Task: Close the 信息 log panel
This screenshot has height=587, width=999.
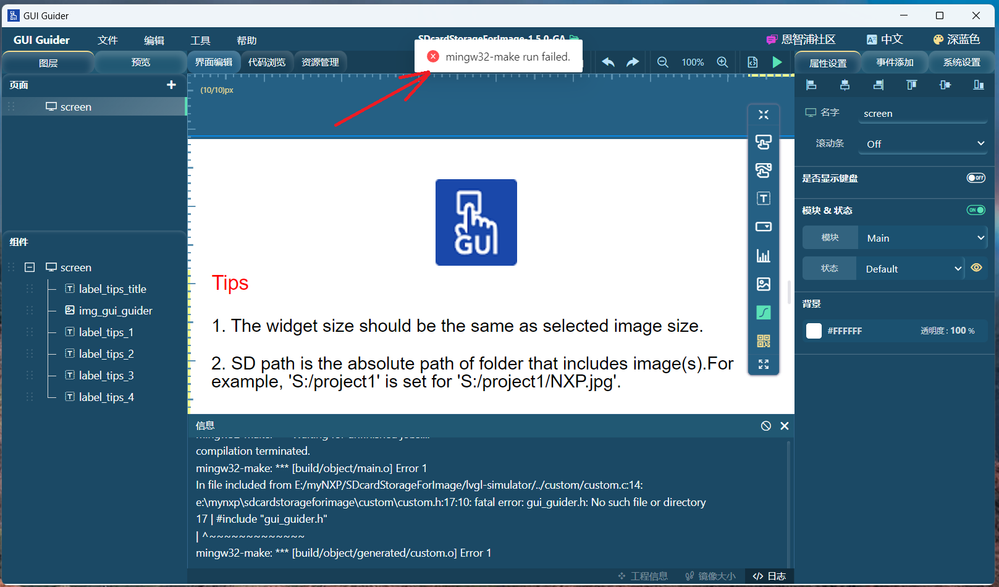Action: pyautogui.click(x=784, y=426)
